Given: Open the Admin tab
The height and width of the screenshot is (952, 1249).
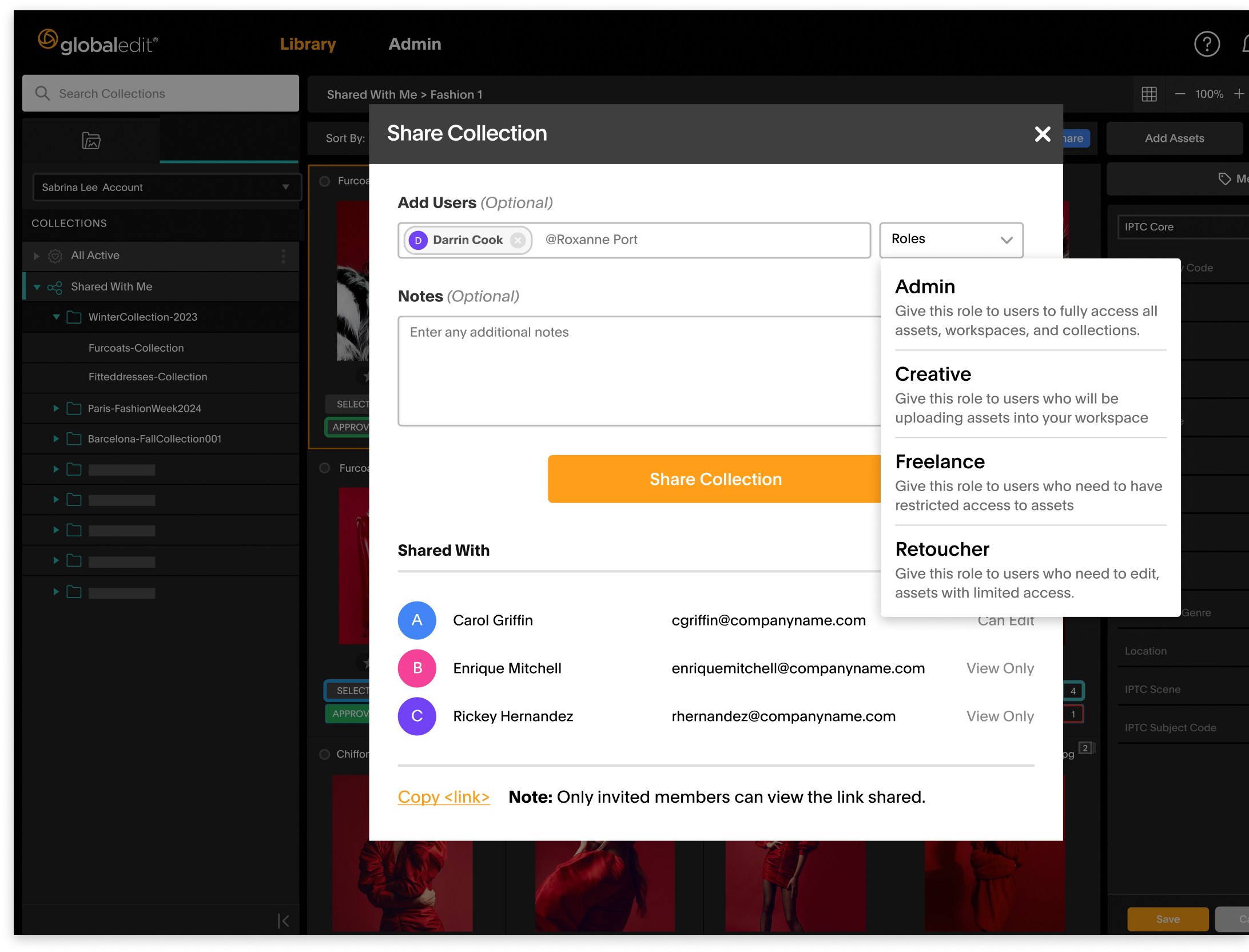Looking at the screenshot, I should click(x=415, y=44).
